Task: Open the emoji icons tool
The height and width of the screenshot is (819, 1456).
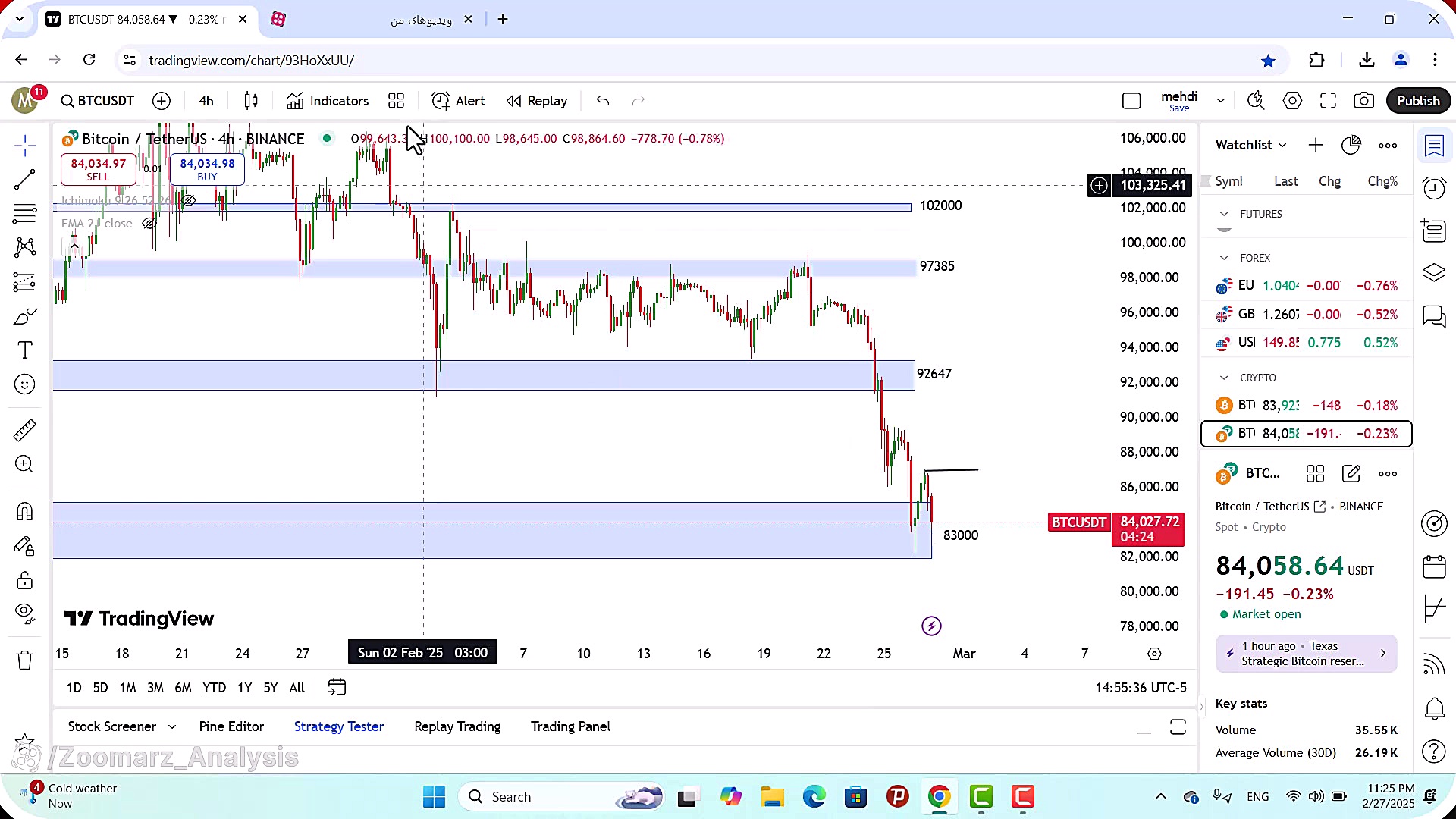Action: pos(24,384)
